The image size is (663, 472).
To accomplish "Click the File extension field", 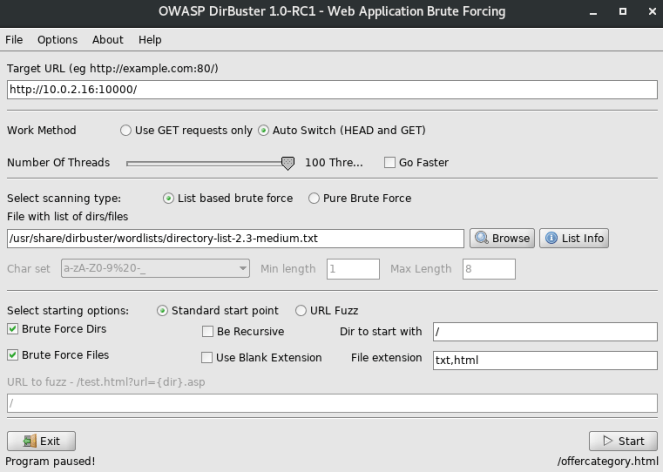I will (545, 360).
